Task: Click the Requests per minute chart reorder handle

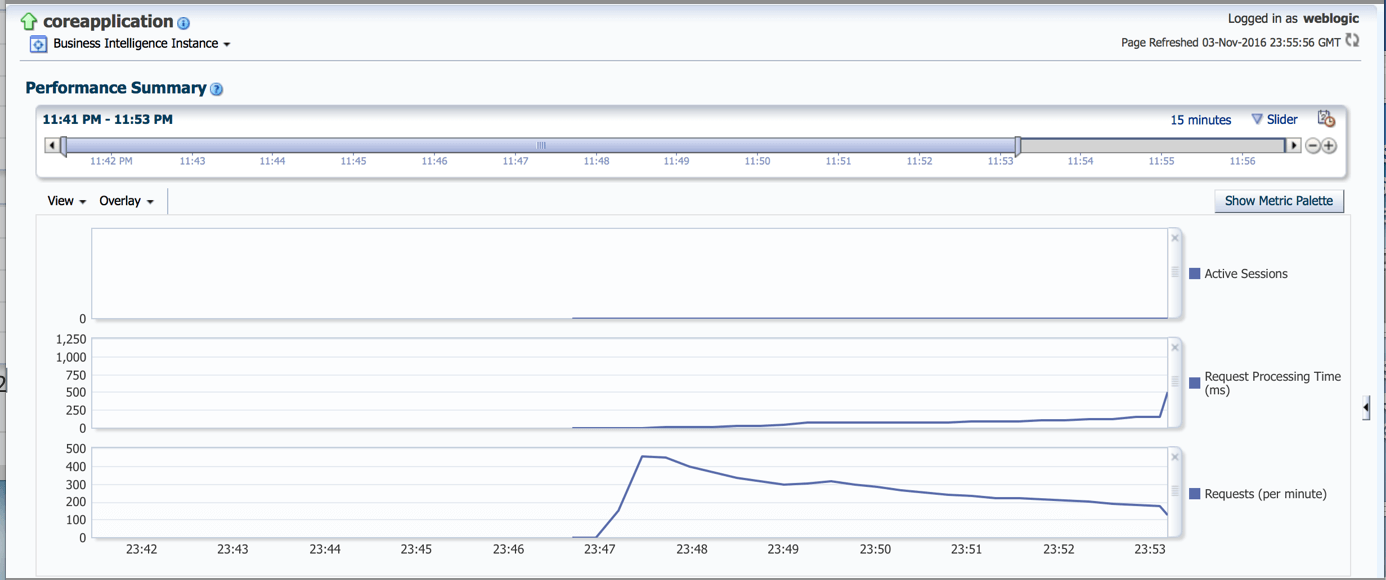Action: coord(1175,491)
